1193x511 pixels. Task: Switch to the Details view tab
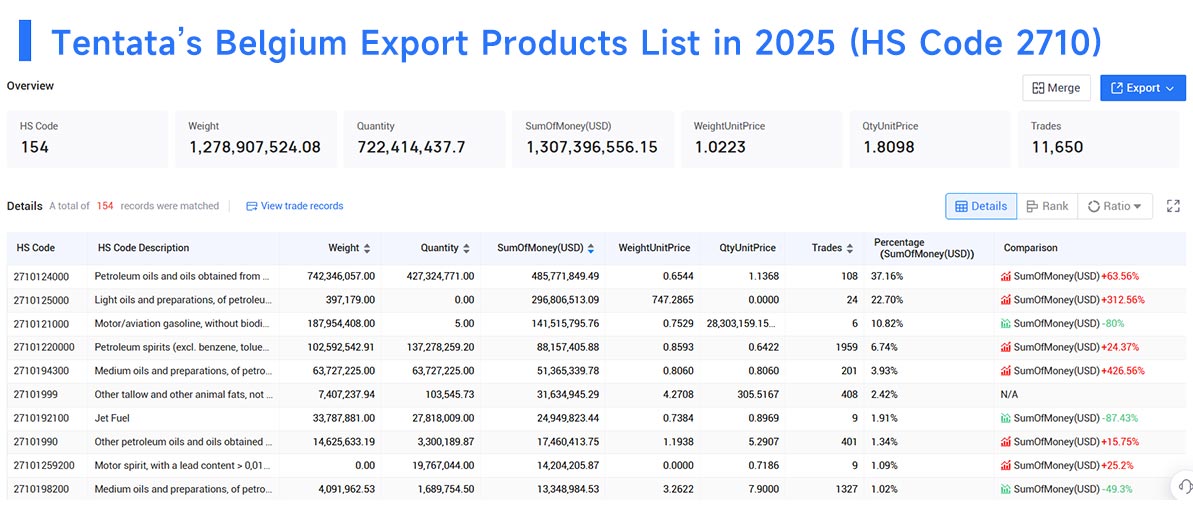pos(981,206)
